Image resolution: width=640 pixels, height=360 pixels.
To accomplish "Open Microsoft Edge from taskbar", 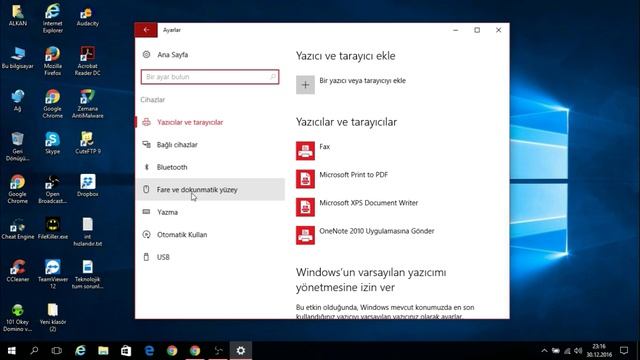I will (149, 351).
